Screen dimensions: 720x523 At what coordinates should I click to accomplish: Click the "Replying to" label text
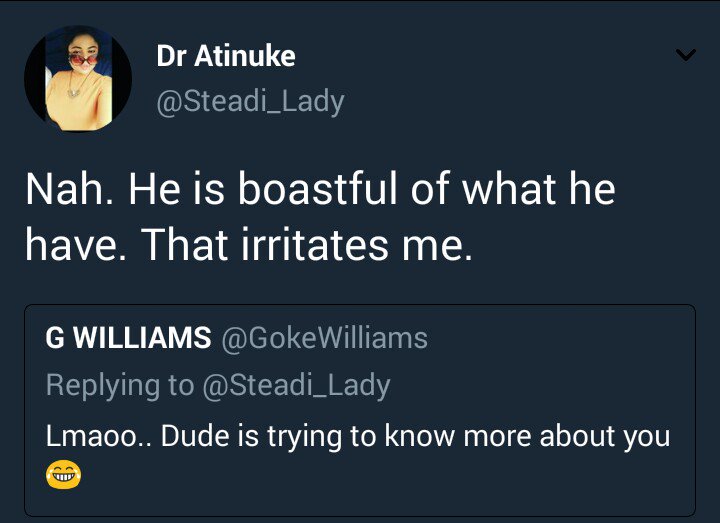pos(121,385)
